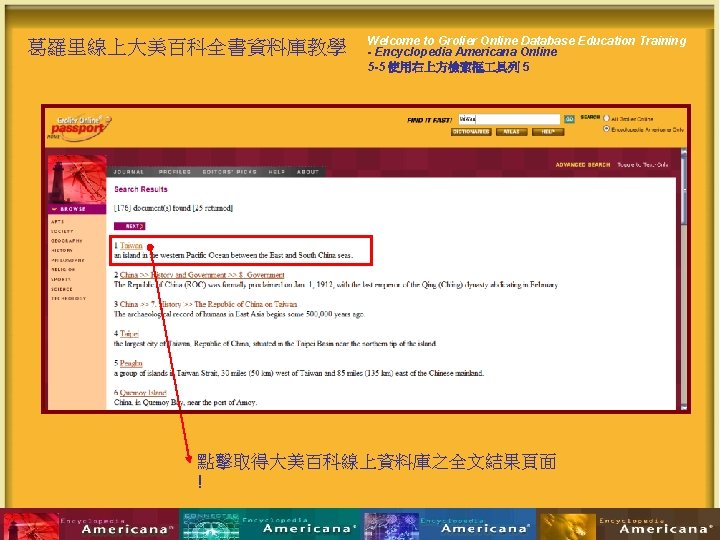The height and width of the screenshot is (540, 720).
Task: Browse the Arts category
Action: point(57,222)
